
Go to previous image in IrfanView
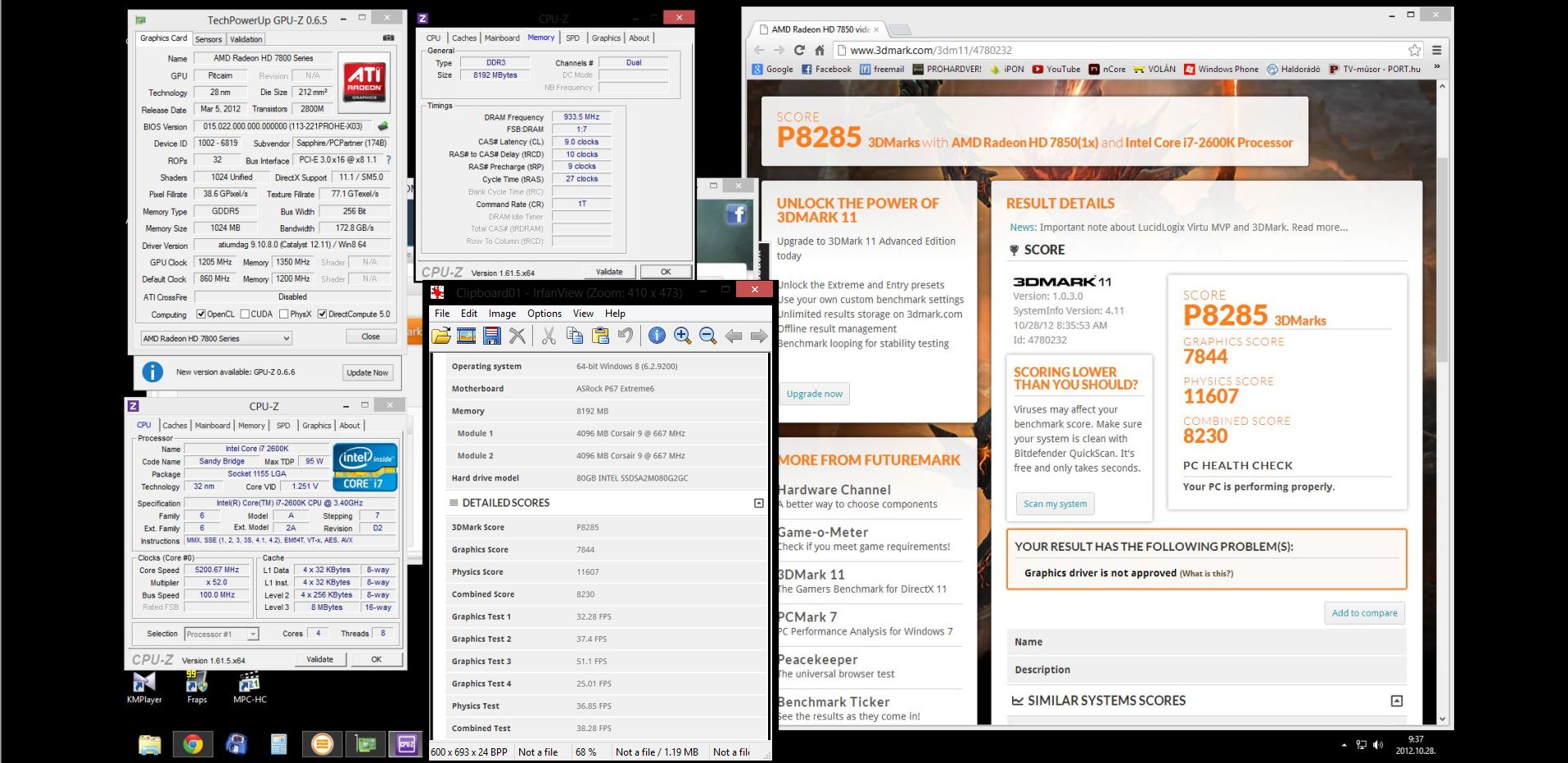(734, 336)
